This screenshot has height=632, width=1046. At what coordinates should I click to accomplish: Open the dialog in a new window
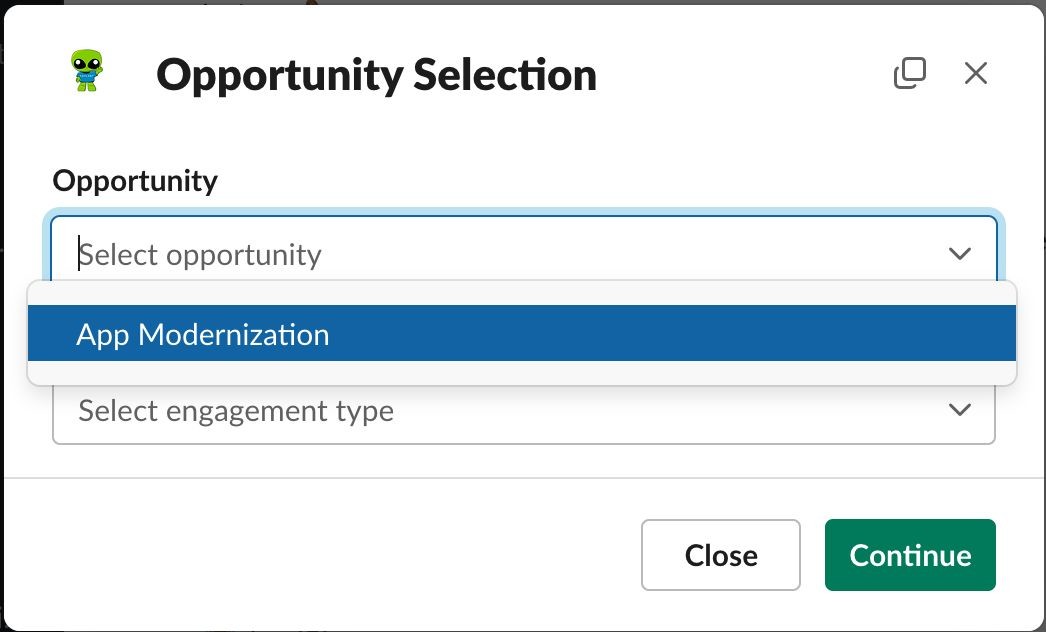(910, 73)
